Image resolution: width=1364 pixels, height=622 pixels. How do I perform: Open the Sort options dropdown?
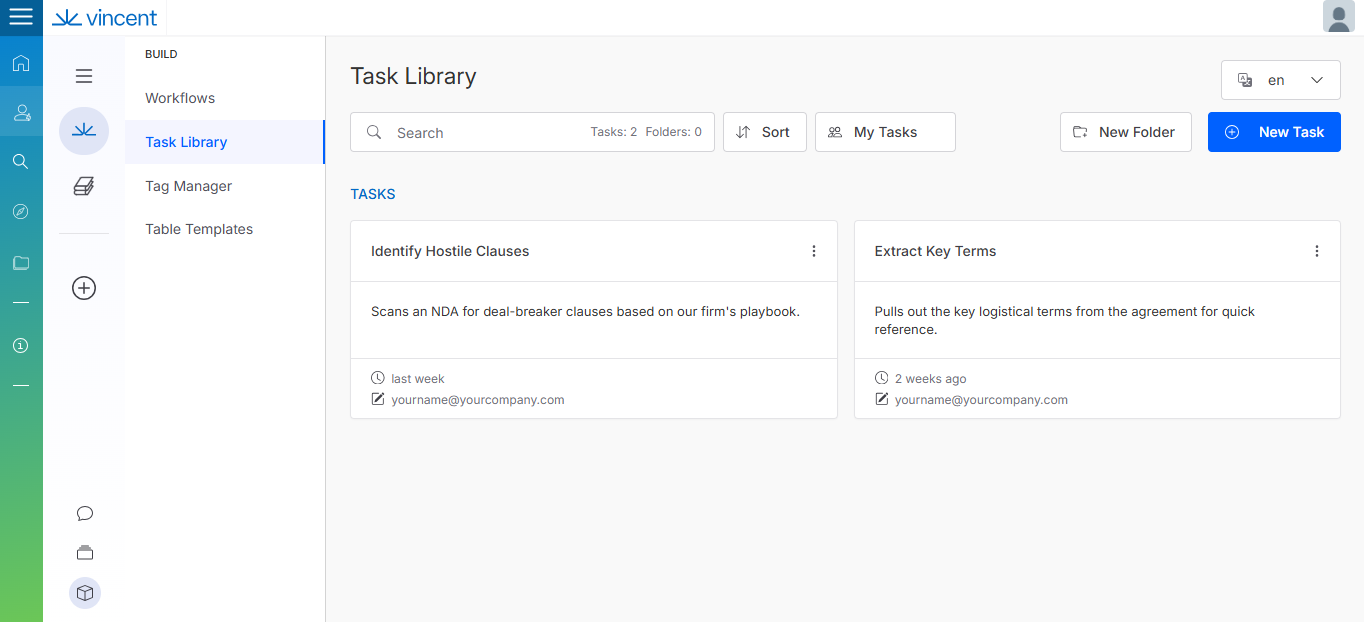point(764,132)
